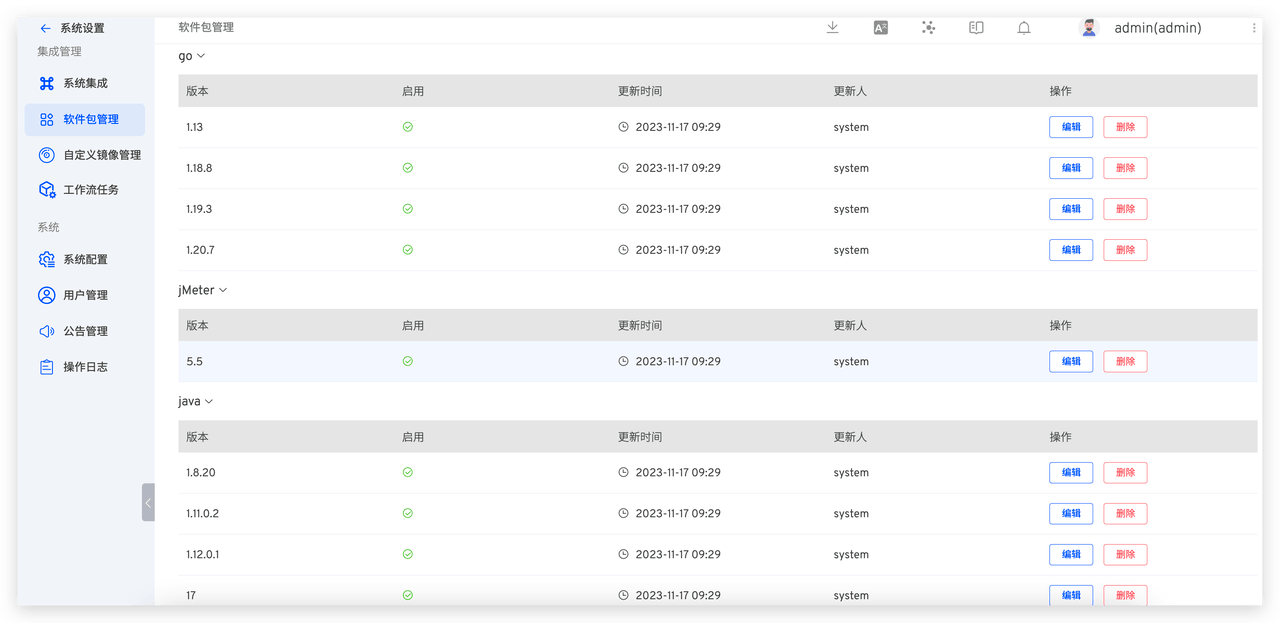This screenshot has height=623, width=1280.
Task: Go to 用户管理 in the sidebar
Action: pyautogui.click(x=85, y=295)
